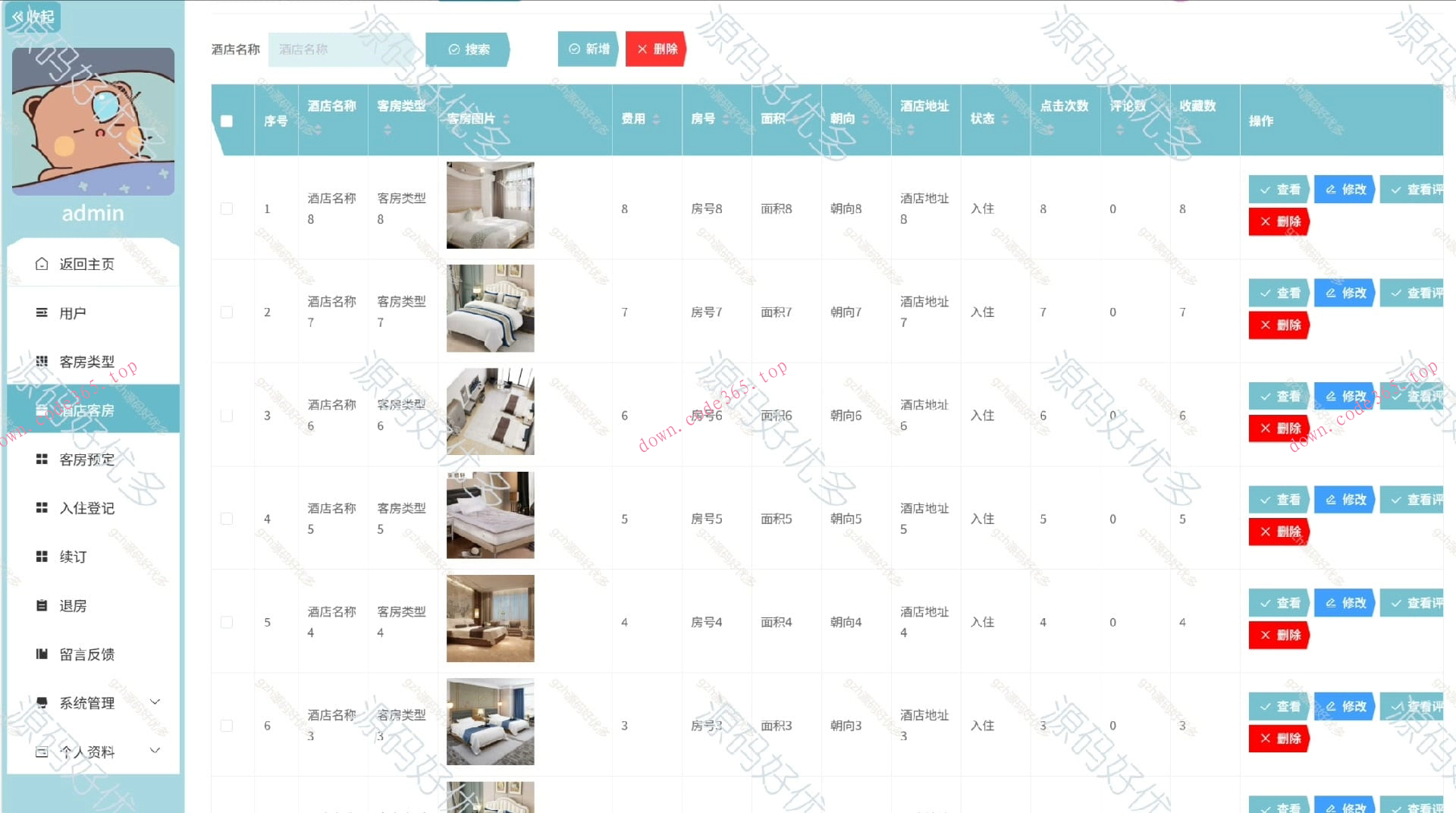Click 删除 for the 房号5 row
Screen dimensions: 1456x813
click(x=1280, y=532)
